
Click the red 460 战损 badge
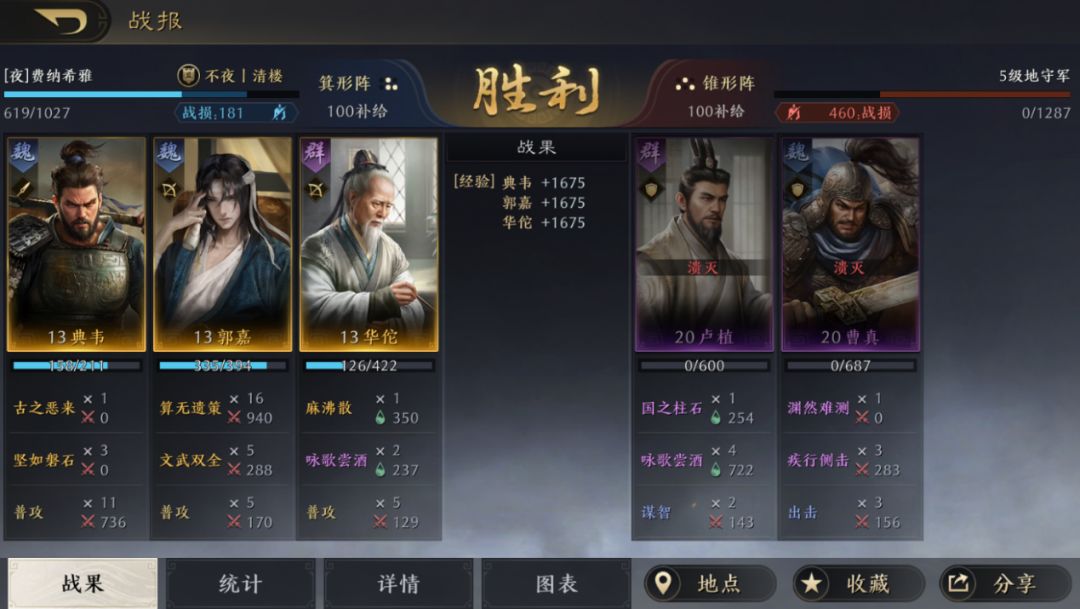click(x=838, y=113)
